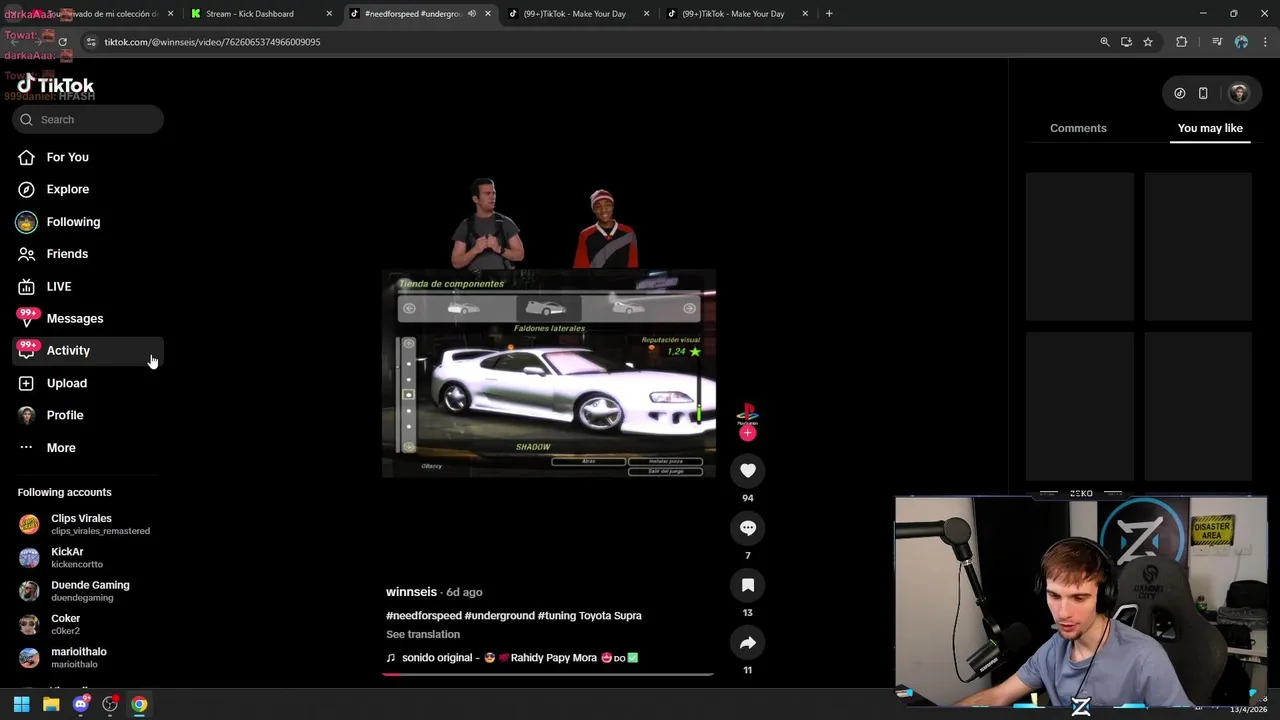Click the first recommended video placeholder

coord(1080,246)
